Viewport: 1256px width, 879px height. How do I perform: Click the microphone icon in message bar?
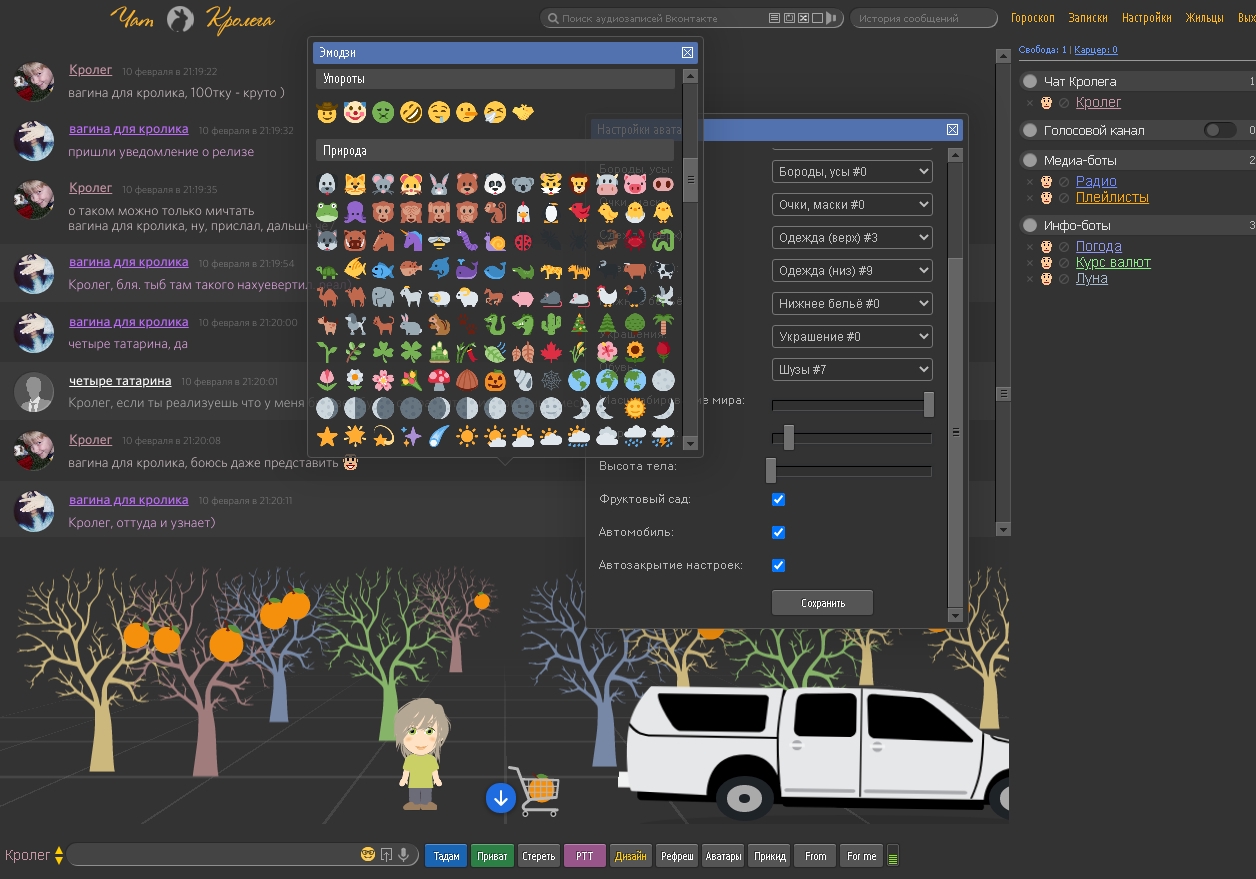click(x=403, y=855)
